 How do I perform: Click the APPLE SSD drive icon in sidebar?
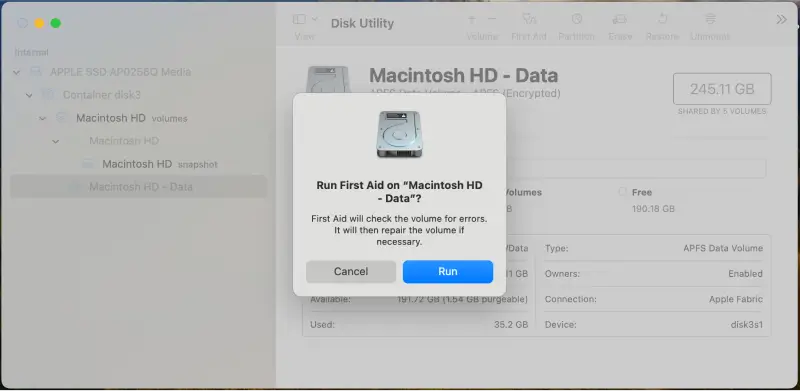36,72
